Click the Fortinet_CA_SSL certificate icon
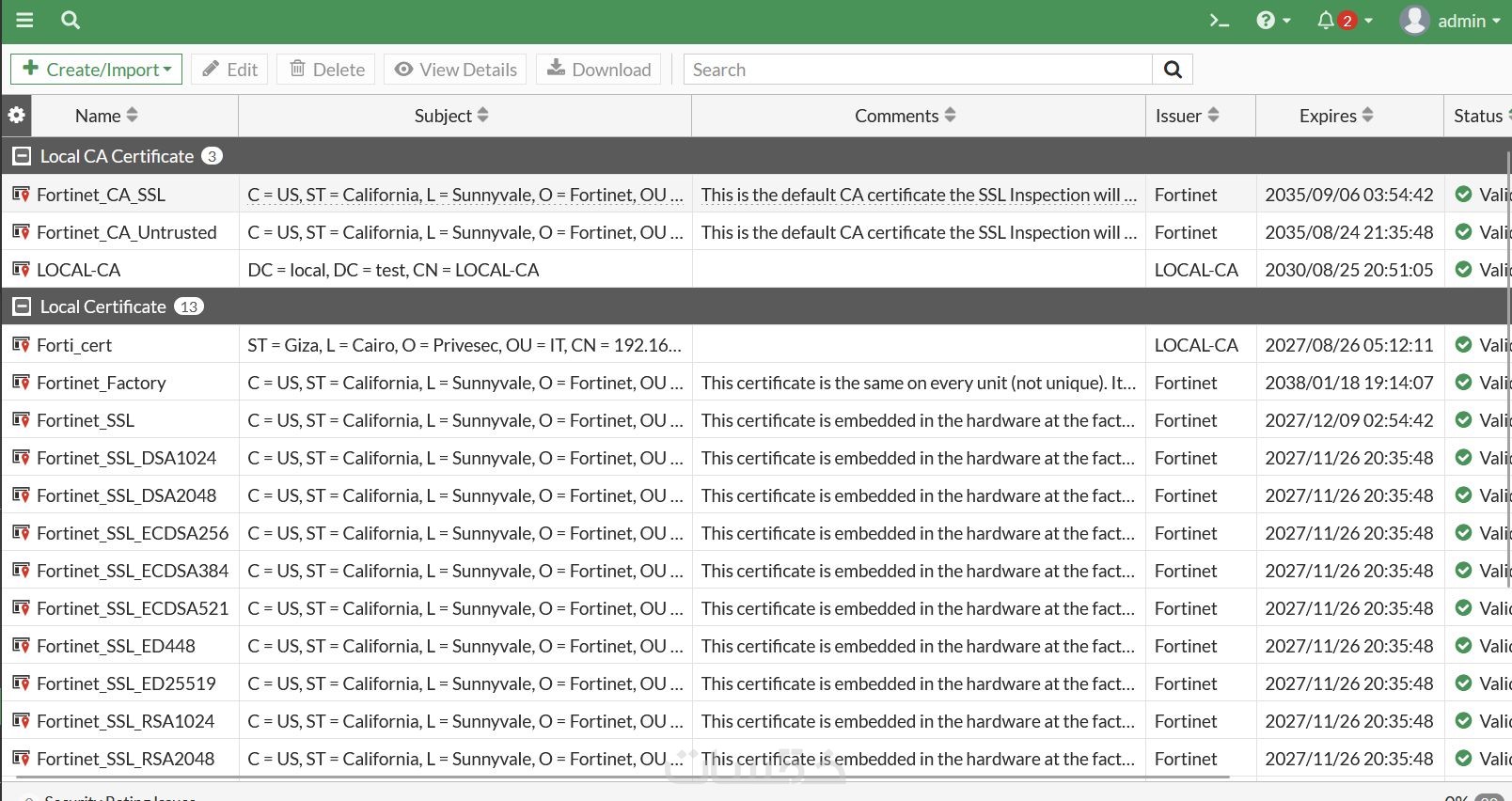 tap(21, 195)
